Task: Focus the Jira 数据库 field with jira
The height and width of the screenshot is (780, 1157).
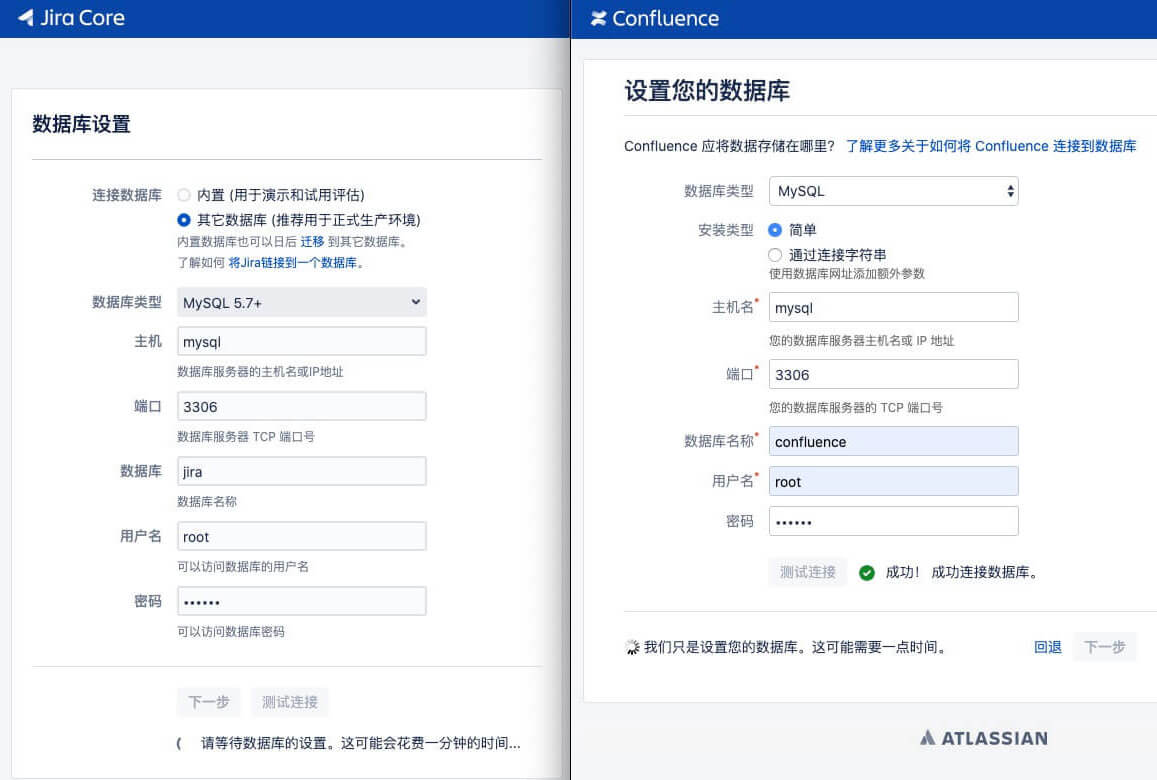Action: pyautogui.click(x=302, y=472)
